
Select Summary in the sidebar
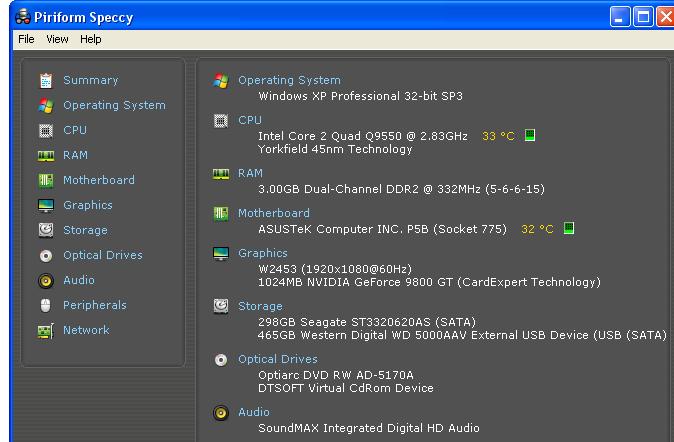[x=91, y=80]
